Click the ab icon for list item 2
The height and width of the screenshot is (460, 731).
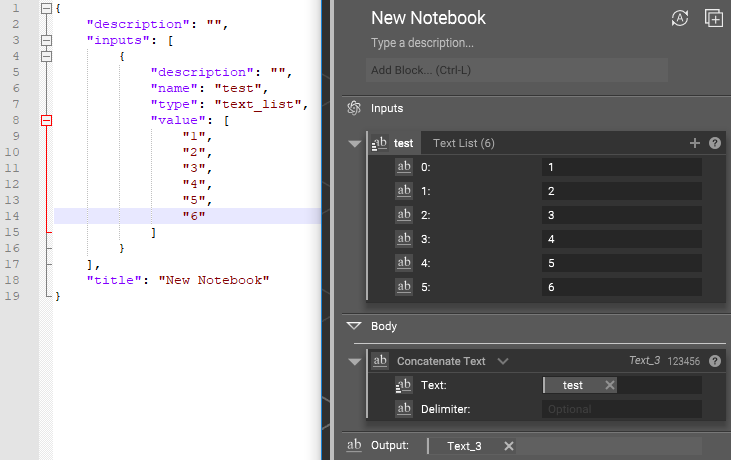pos(404,215)
